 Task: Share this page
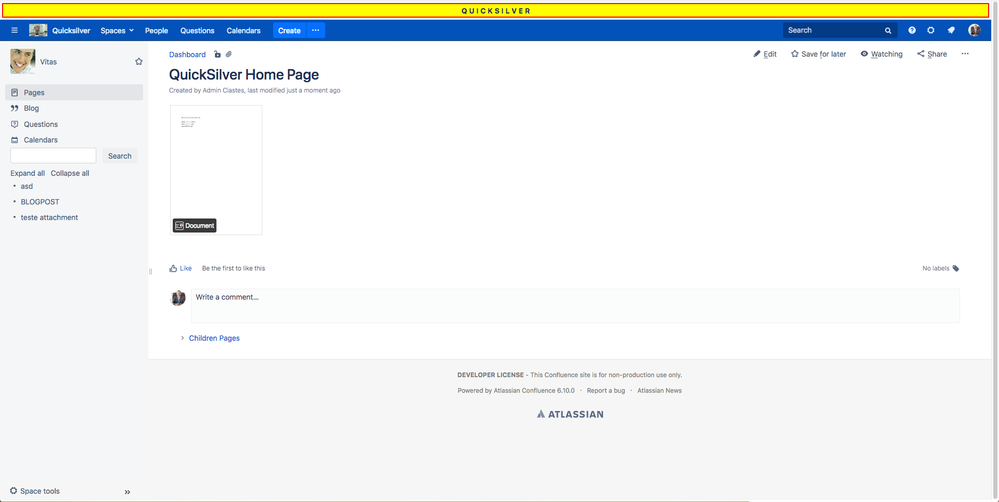932,54
